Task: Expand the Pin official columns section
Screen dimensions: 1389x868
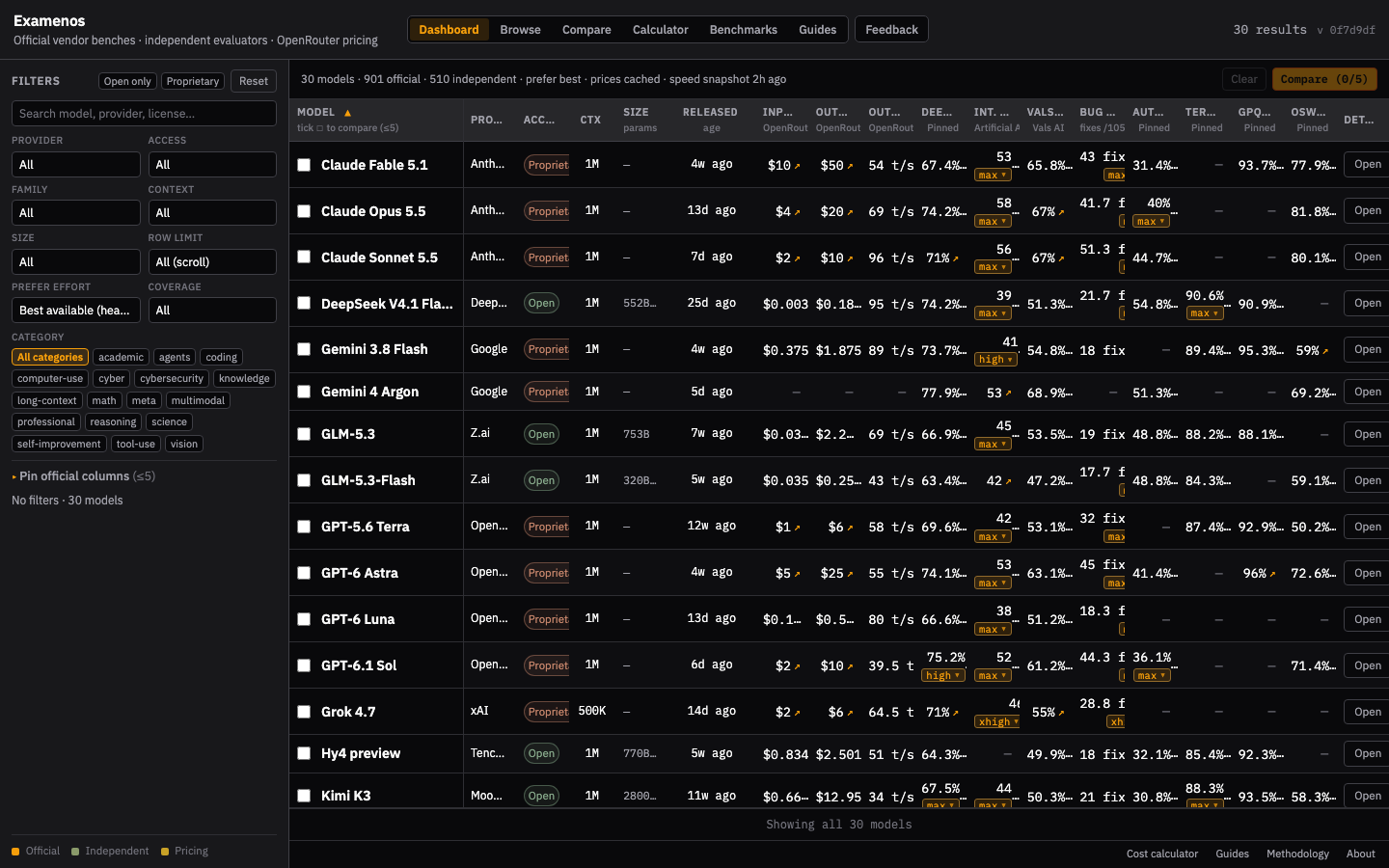Action: click(83, 476)
